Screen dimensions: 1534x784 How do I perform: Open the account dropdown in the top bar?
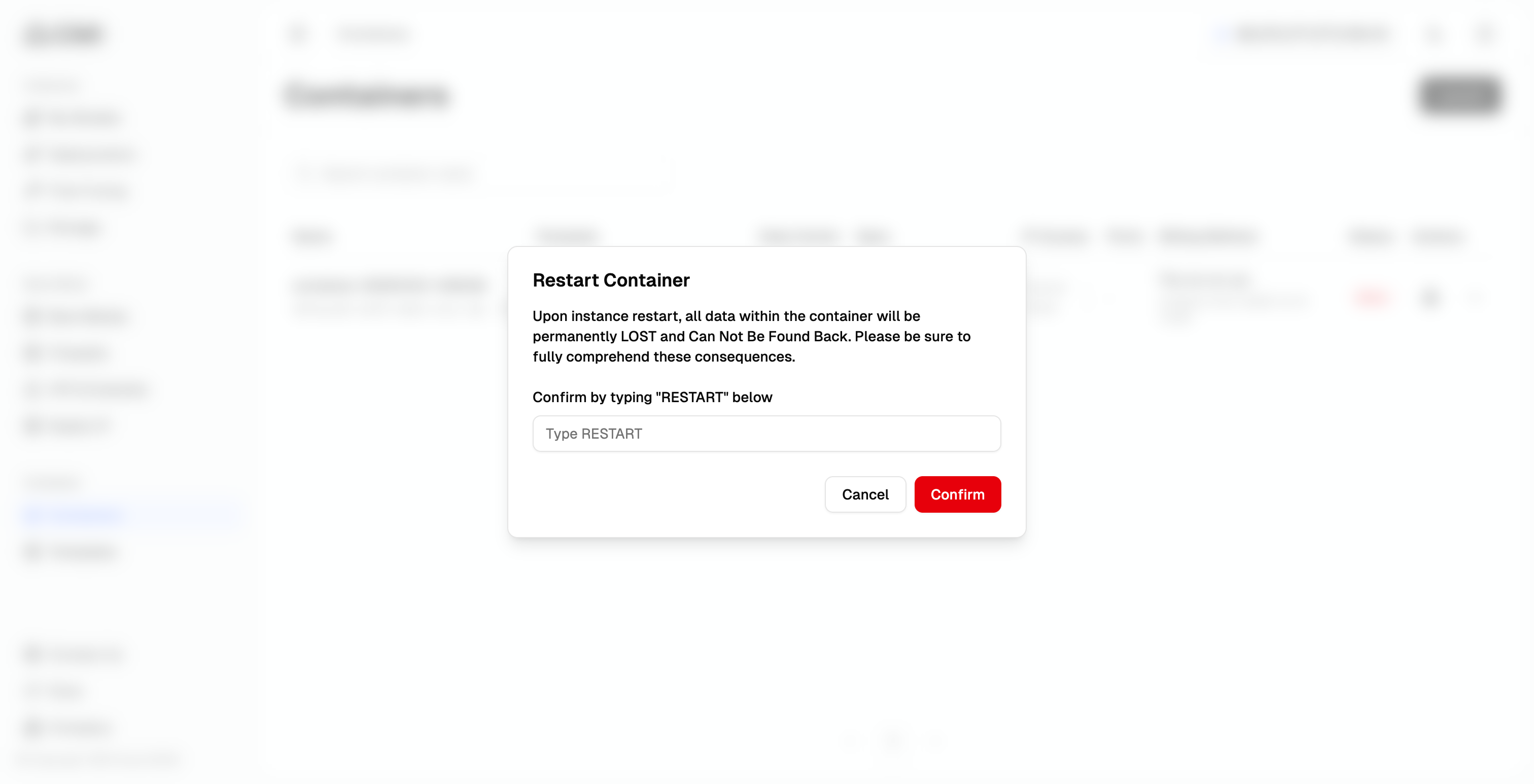(x=1304, y=34)
